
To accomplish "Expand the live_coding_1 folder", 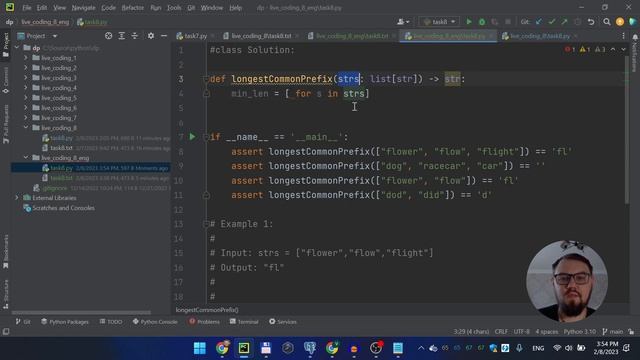I will coord(26,58).
